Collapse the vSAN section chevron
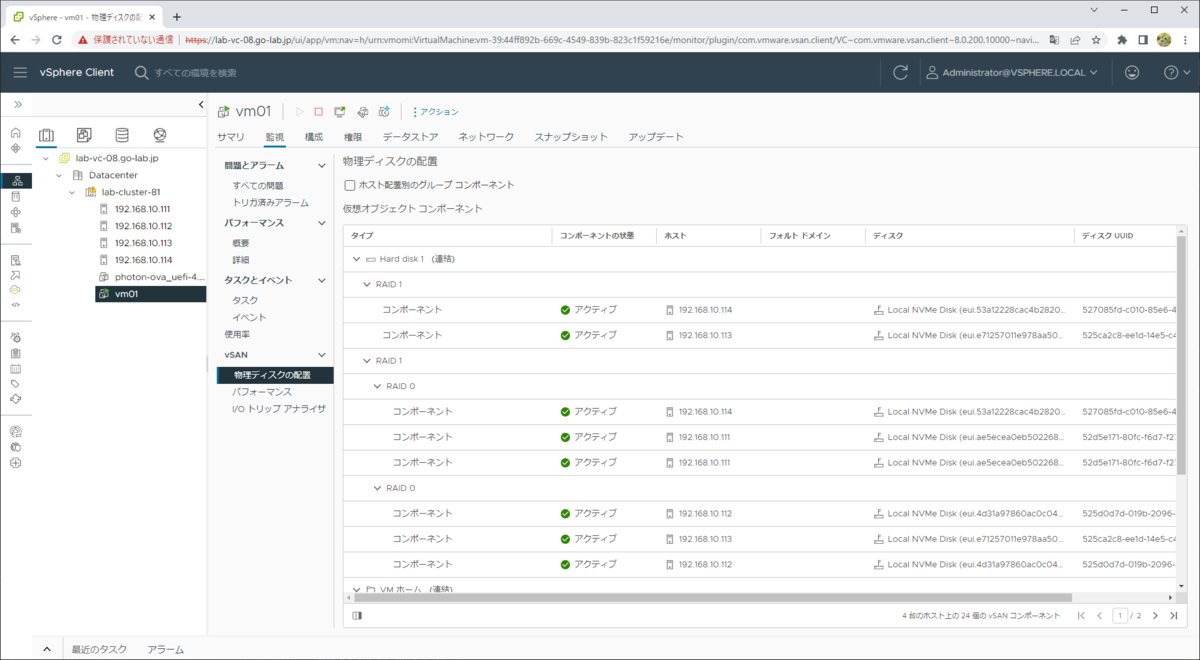 [322, 355]
